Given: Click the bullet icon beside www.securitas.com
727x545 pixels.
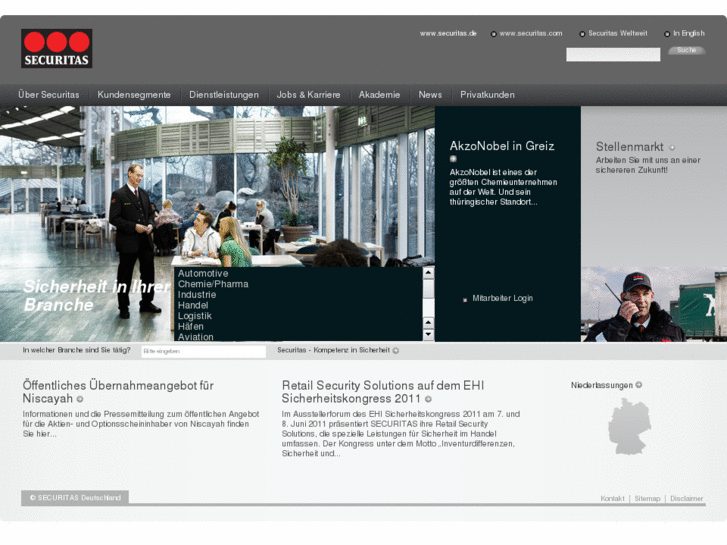Looking at the screenshot, I should [x=493, y=34].
